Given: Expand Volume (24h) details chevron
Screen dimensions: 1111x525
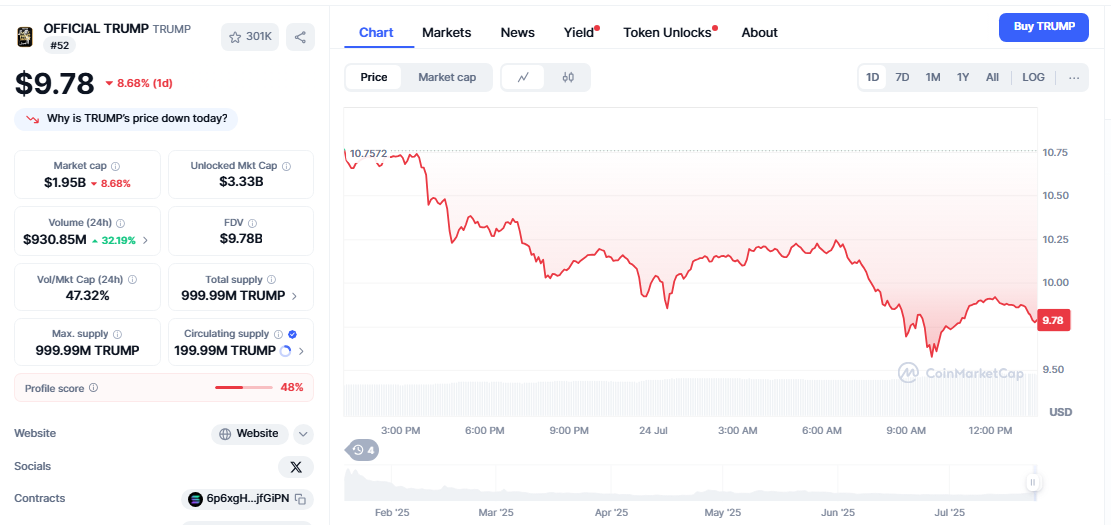Looking at the screenshot, I should (x=145, y=240).
